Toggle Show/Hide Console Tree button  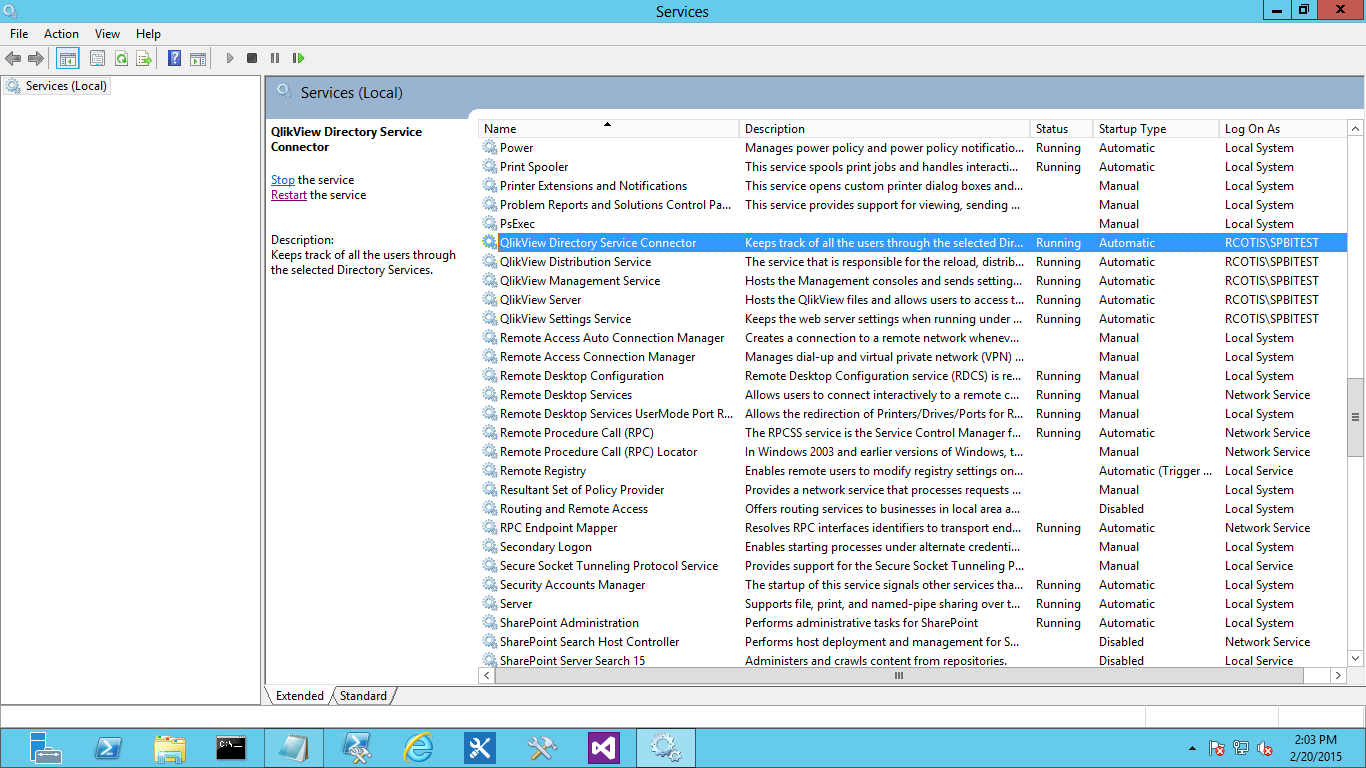(68, 59)
